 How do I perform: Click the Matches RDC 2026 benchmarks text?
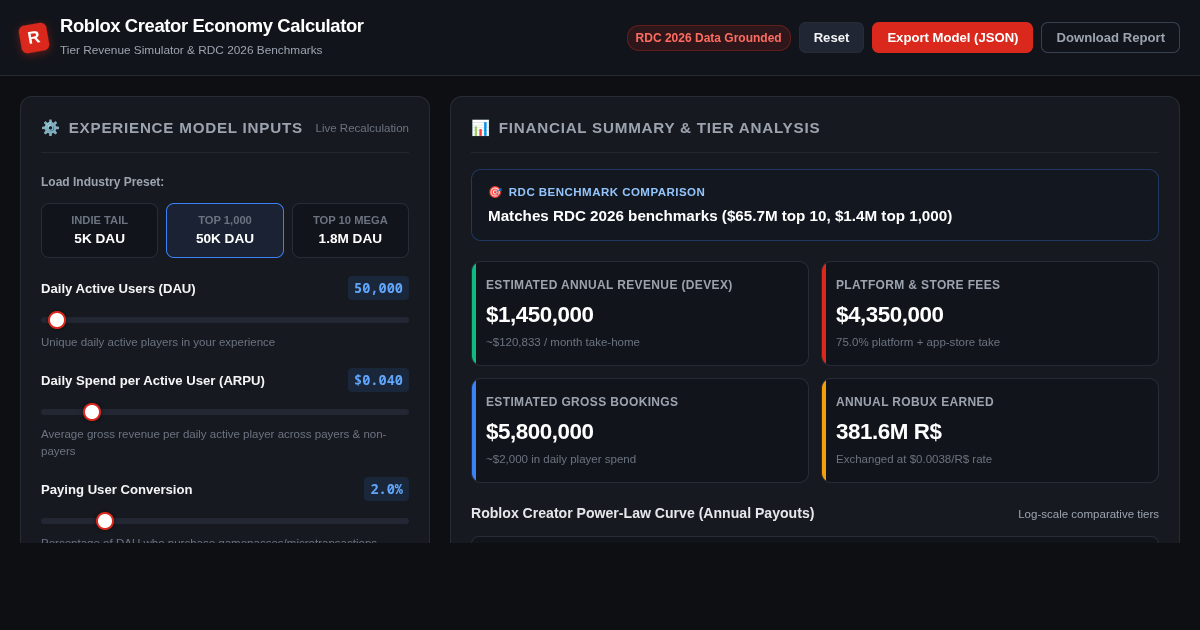(720, 216)
